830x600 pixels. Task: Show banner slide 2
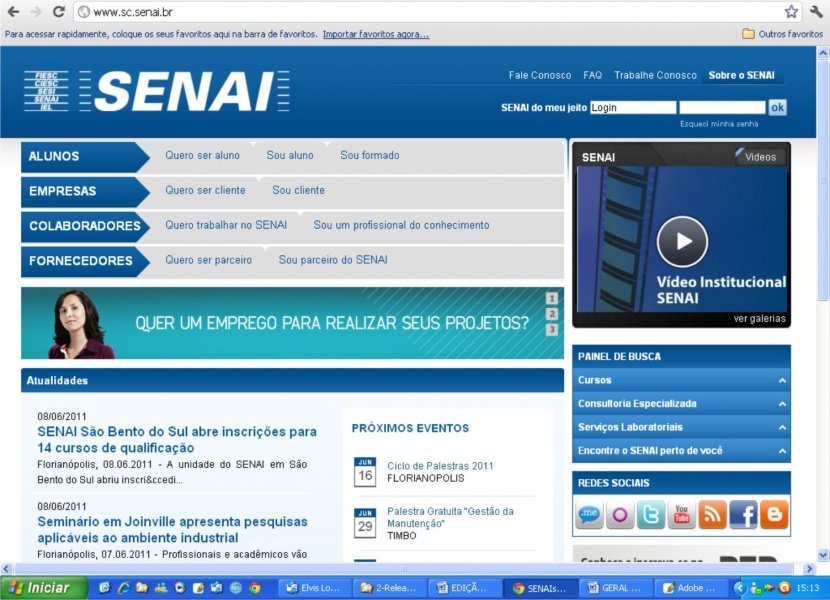coord(552,314)
